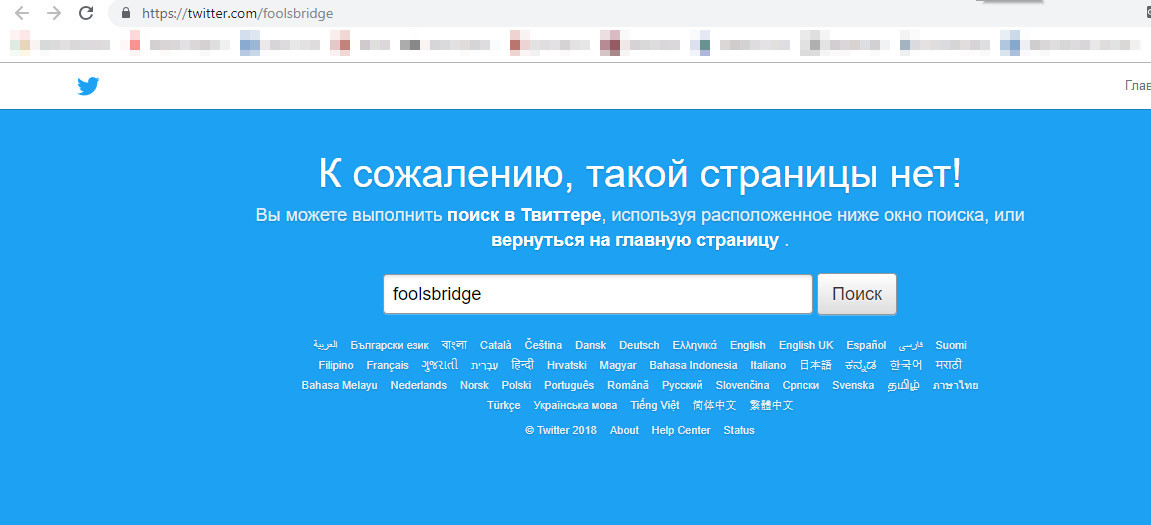Click the search box containing foolsbridge
Image resolution: width=1151 pixels, height=525 pixels.
click(598, 294)
